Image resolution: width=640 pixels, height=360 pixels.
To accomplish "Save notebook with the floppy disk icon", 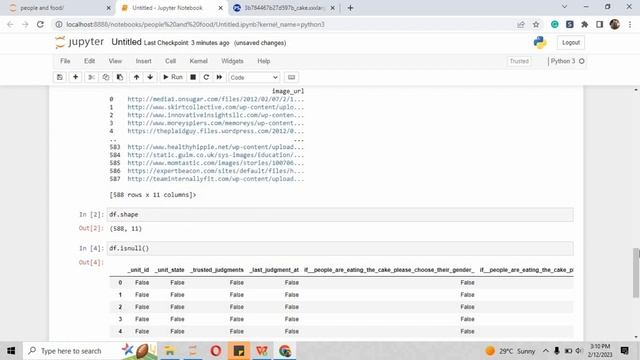I will (60, 77).
